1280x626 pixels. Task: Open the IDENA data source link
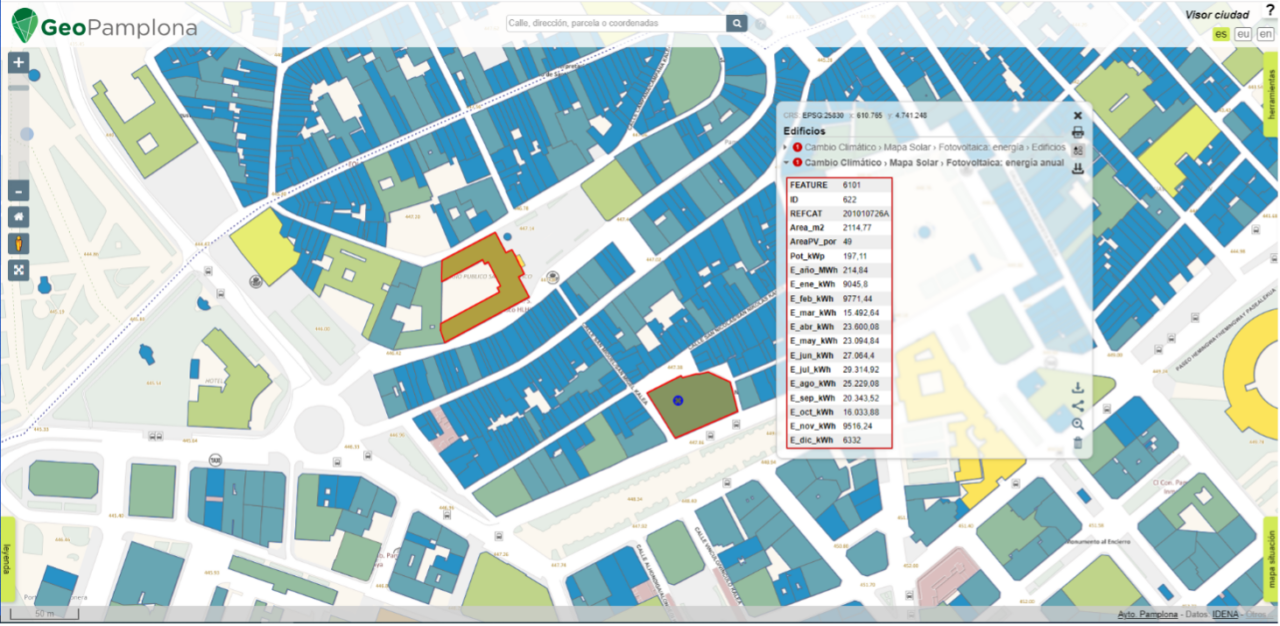click(x=1224, y=613)
